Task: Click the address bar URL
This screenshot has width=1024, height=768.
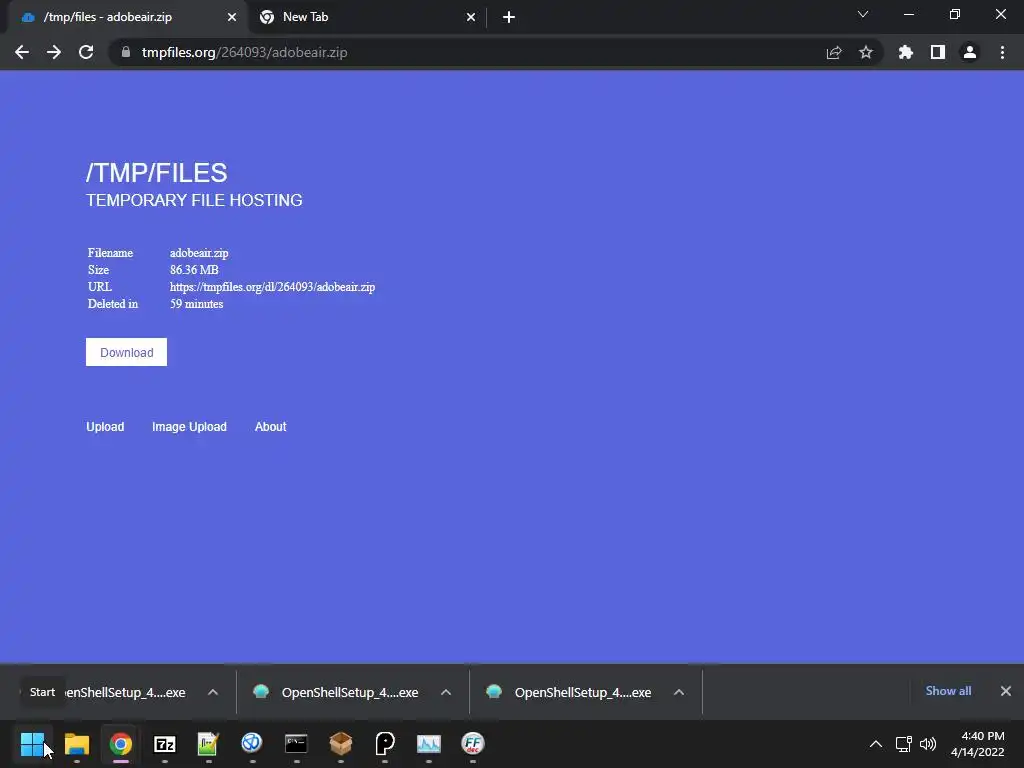Action: [x=244, y=52]
